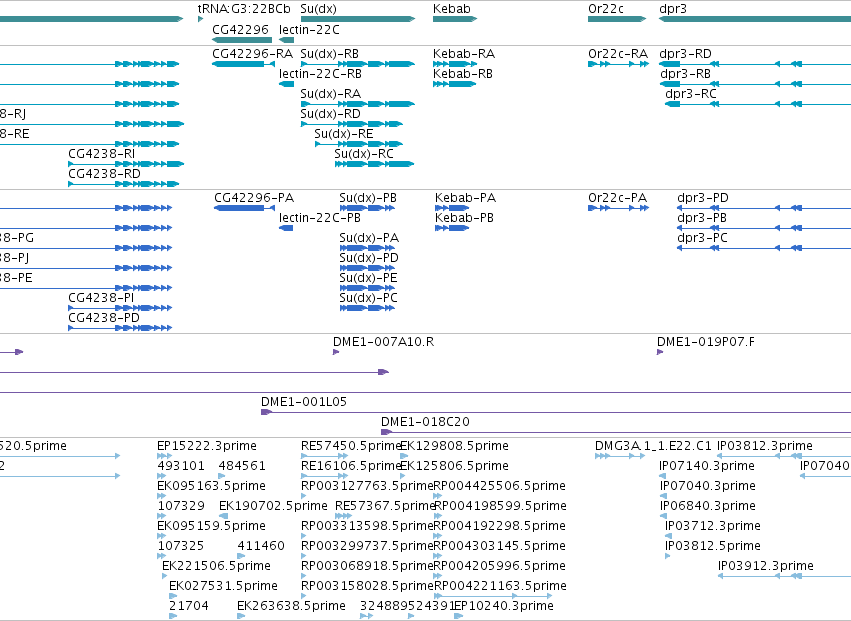Select clone DME1-001L05
Screen dimensions: 851x621
tap(556, 413)
